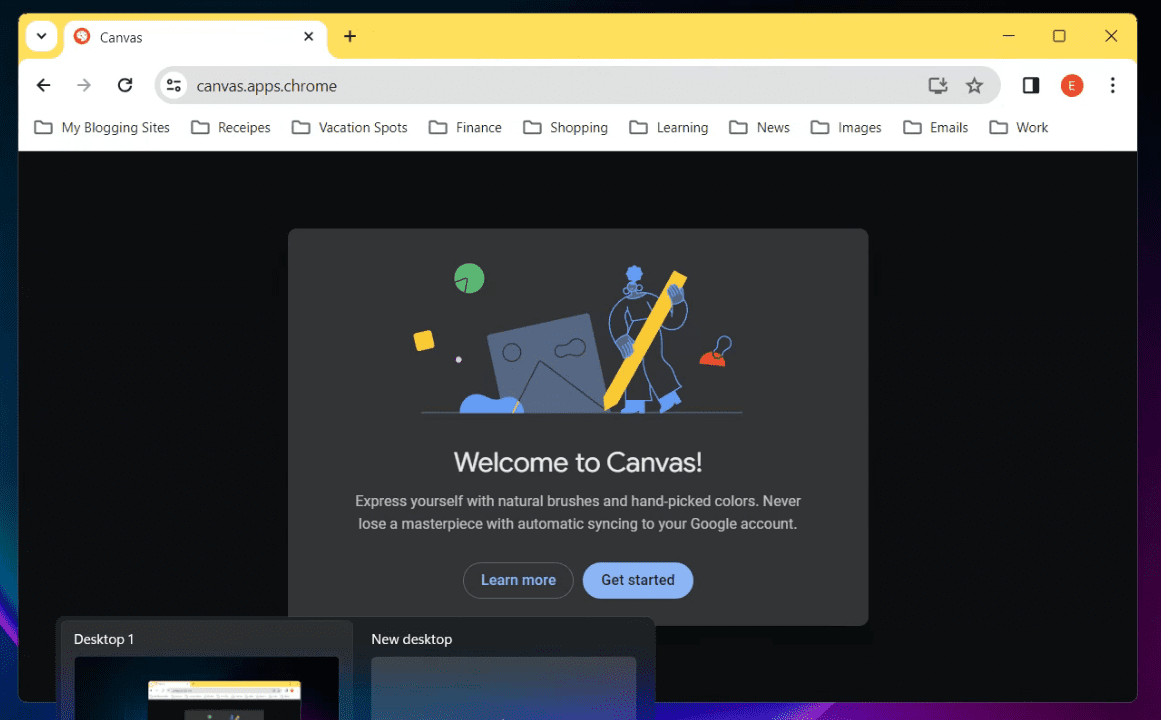
Task: Install the Canvas app via address bar icon
Action: (938, 86)
